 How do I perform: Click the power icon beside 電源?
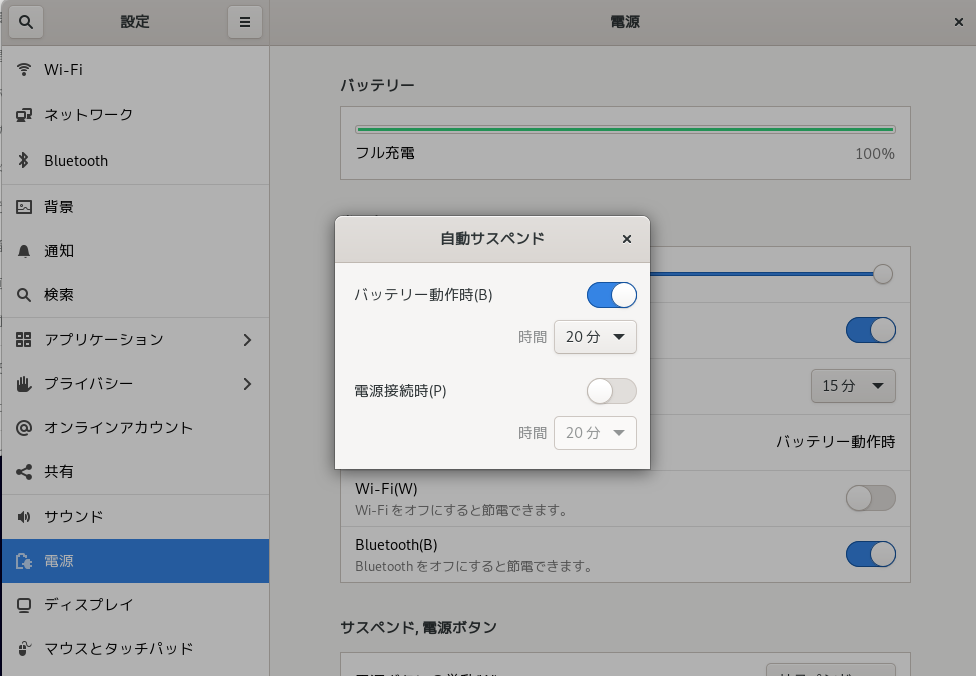(24, 561)
